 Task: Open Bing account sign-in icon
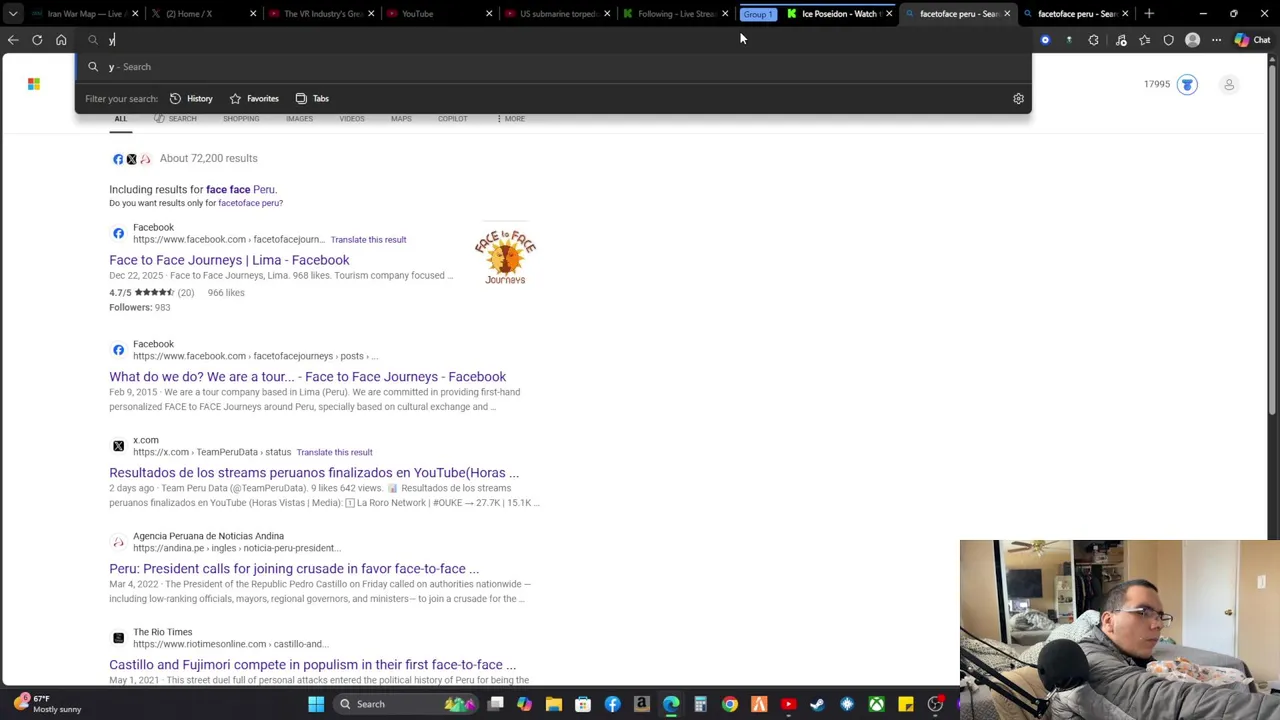(1229, 84)
